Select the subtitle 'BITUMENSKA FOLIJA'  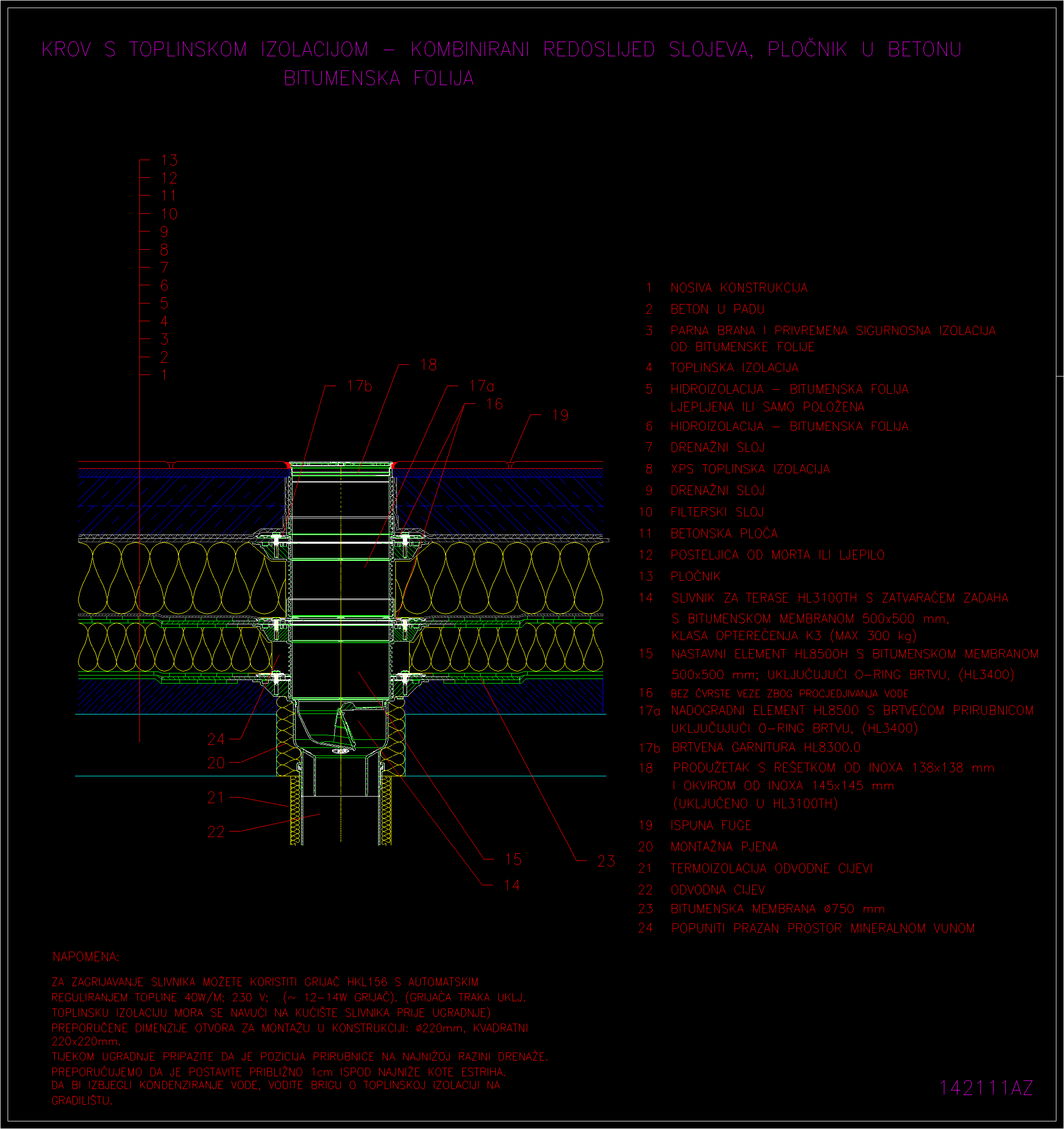pos(379,79)
